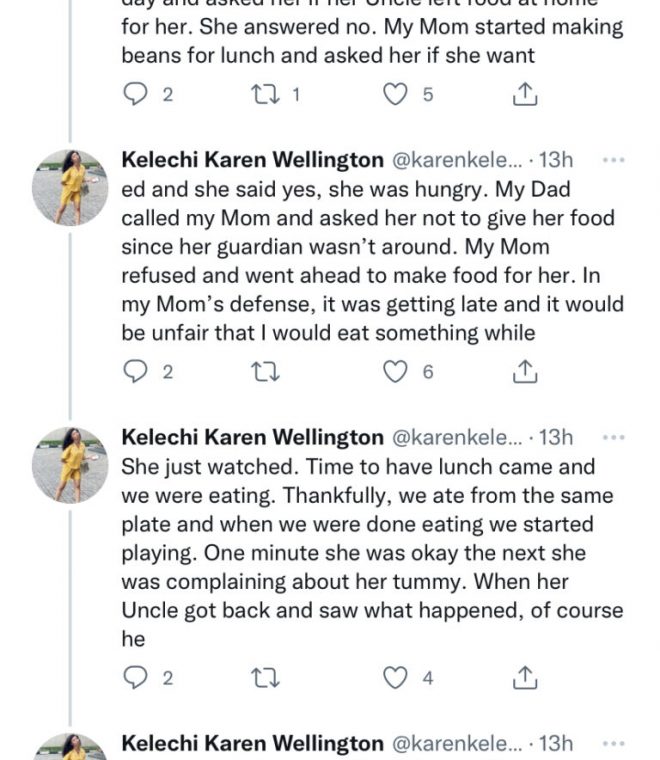660x760 pixels.
Task: Retweet the 'She just watched' tweet
Action: [264, 678]
